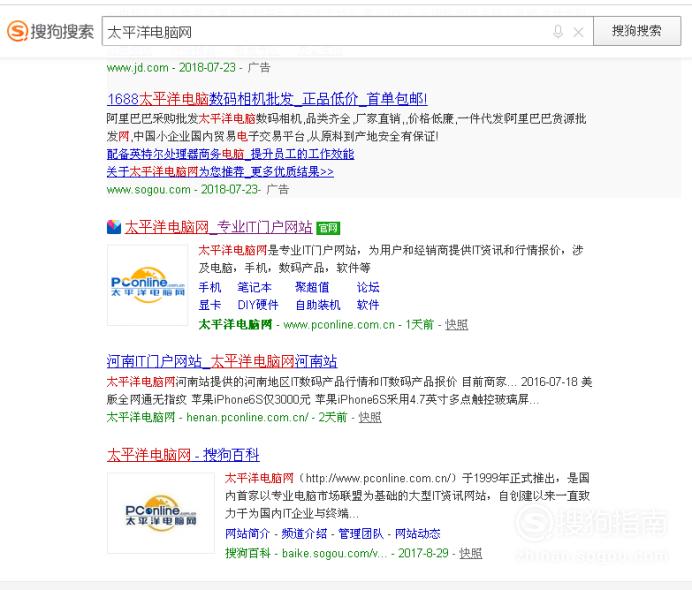Image resolution: width=692 pixels, height=590 pixels.
Task: Open the 手机 sublink
Action: coord(210,287)
